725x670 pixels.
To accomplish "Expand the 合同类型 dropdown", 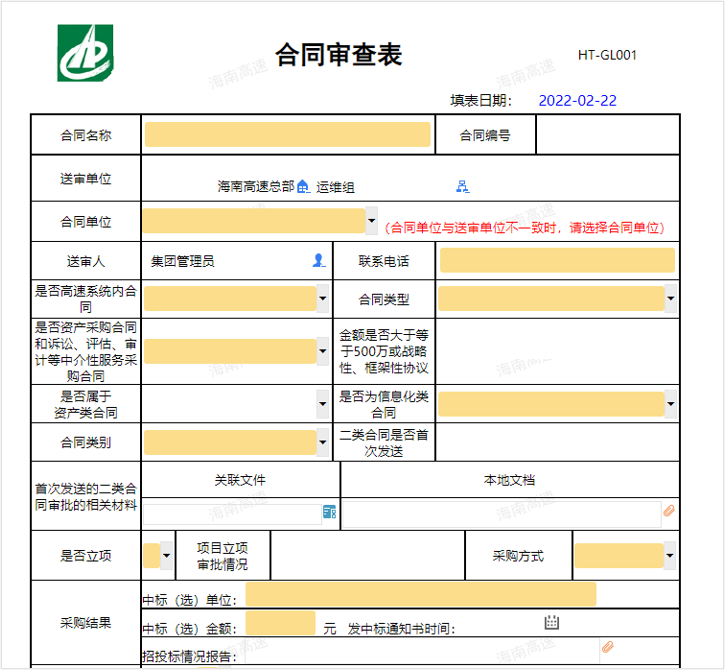I will [x=670, y=298].
